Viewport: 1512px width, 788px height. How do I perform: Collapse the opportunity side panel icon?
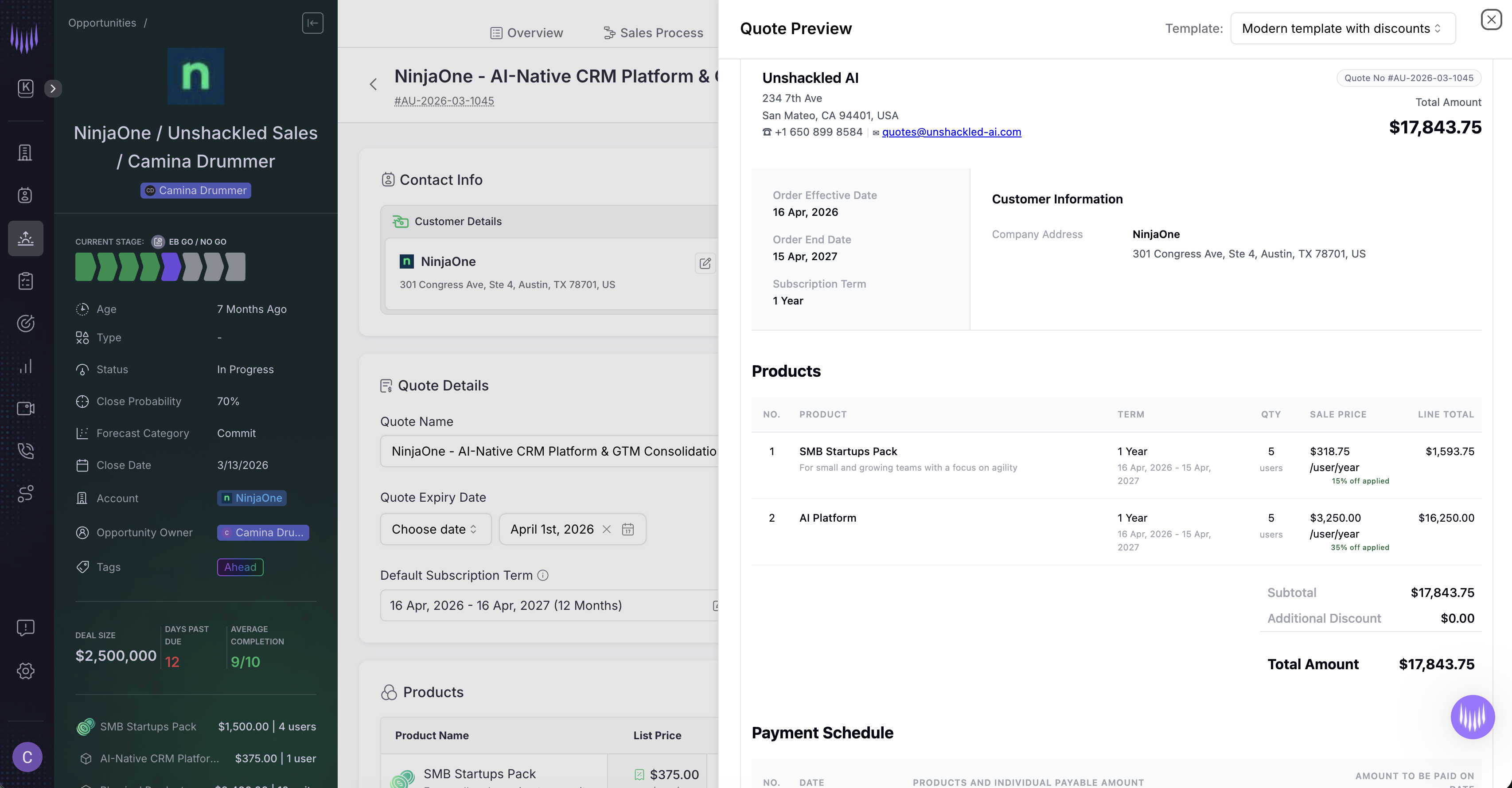(312, 23)
